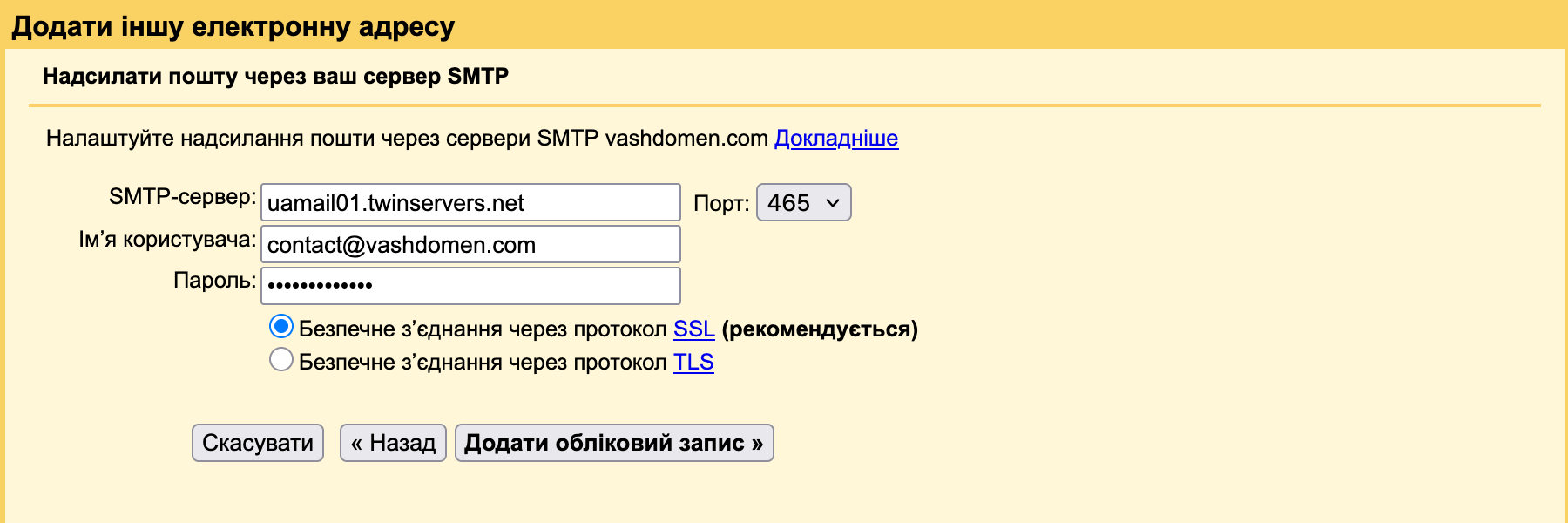Click the Пароль: label
The width and height of the screenshot is (1568, 523).
point(214,281)
